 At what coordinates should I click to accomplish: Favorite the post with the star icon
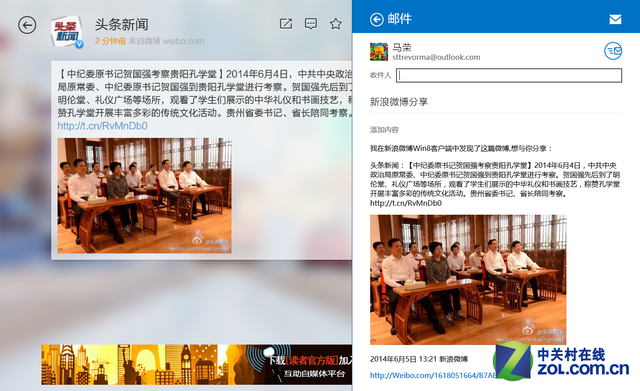pyautogui.click(x=336, y=24)
